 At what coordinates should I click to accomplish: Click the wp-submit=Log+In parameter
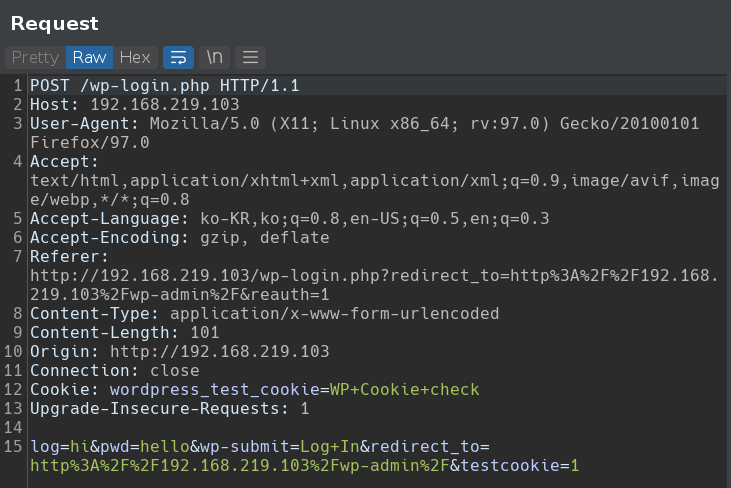[280, 447]
